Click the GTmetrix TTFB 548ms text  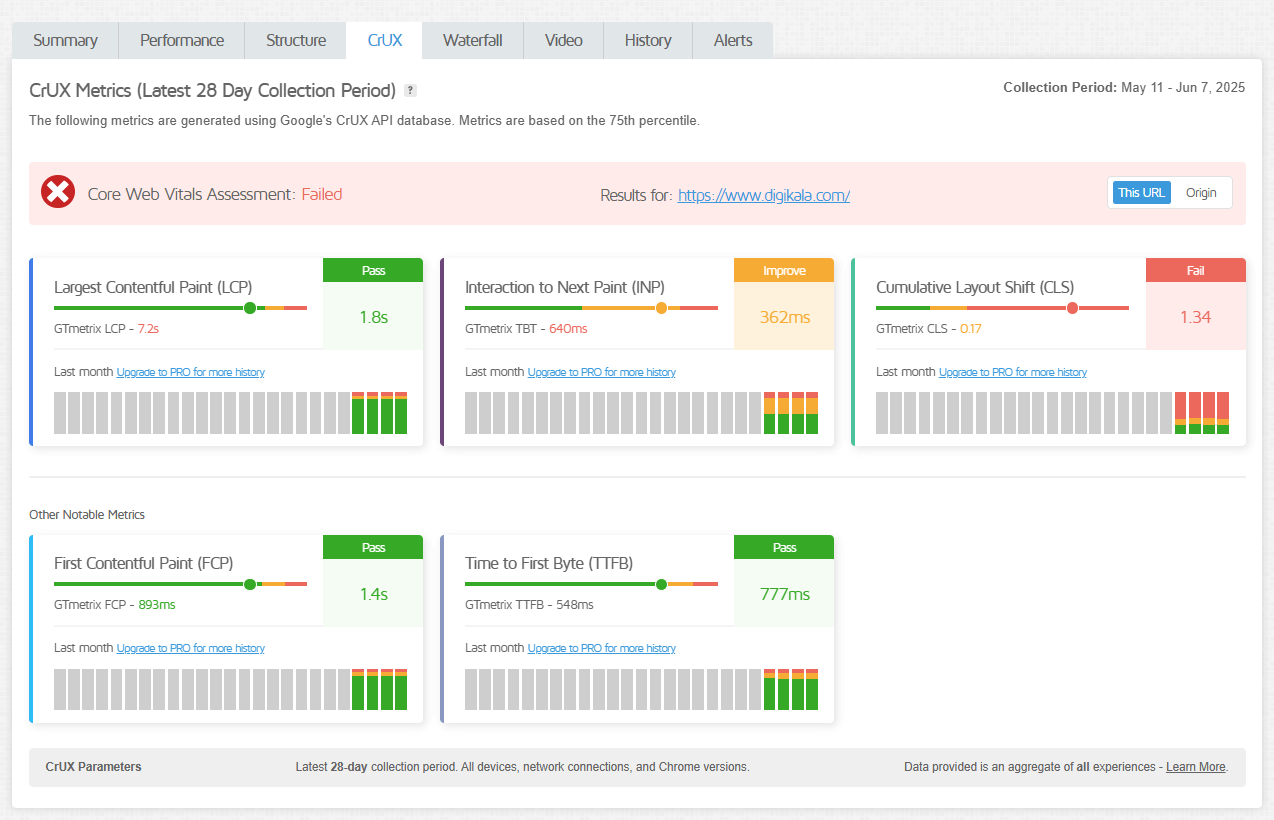[529, 605]
